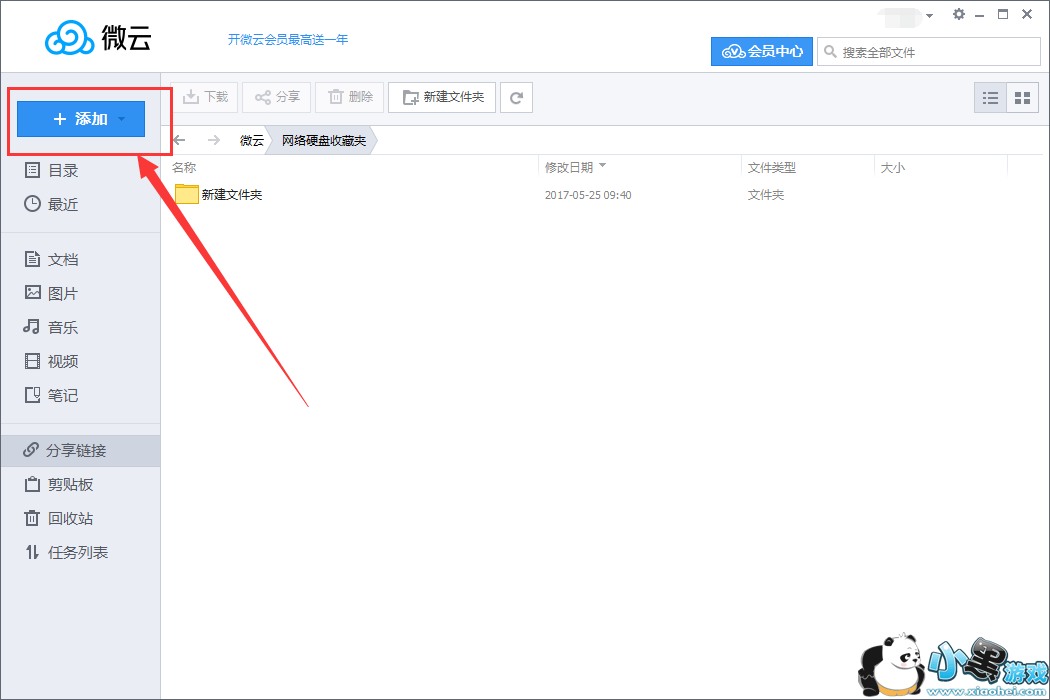Sort by 修改日期 column header
This screenshot has width=1050, height=700.
569,167
